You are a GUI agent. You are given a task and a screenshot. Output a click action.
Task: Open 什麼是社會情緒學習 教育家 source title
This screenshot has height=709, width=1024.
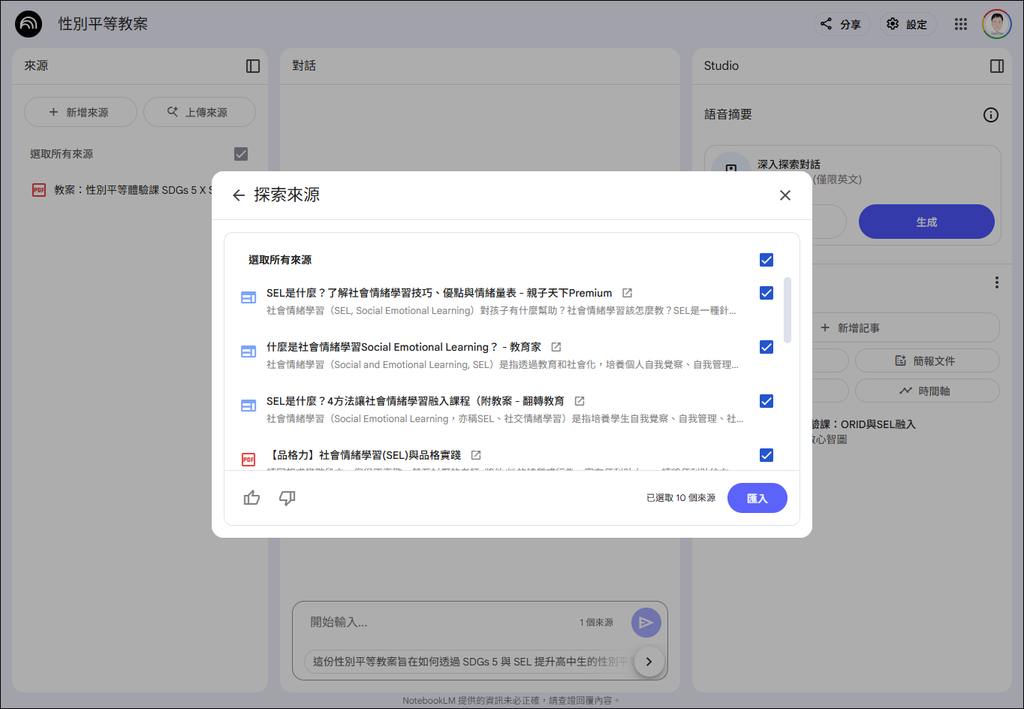coord(404,347)
